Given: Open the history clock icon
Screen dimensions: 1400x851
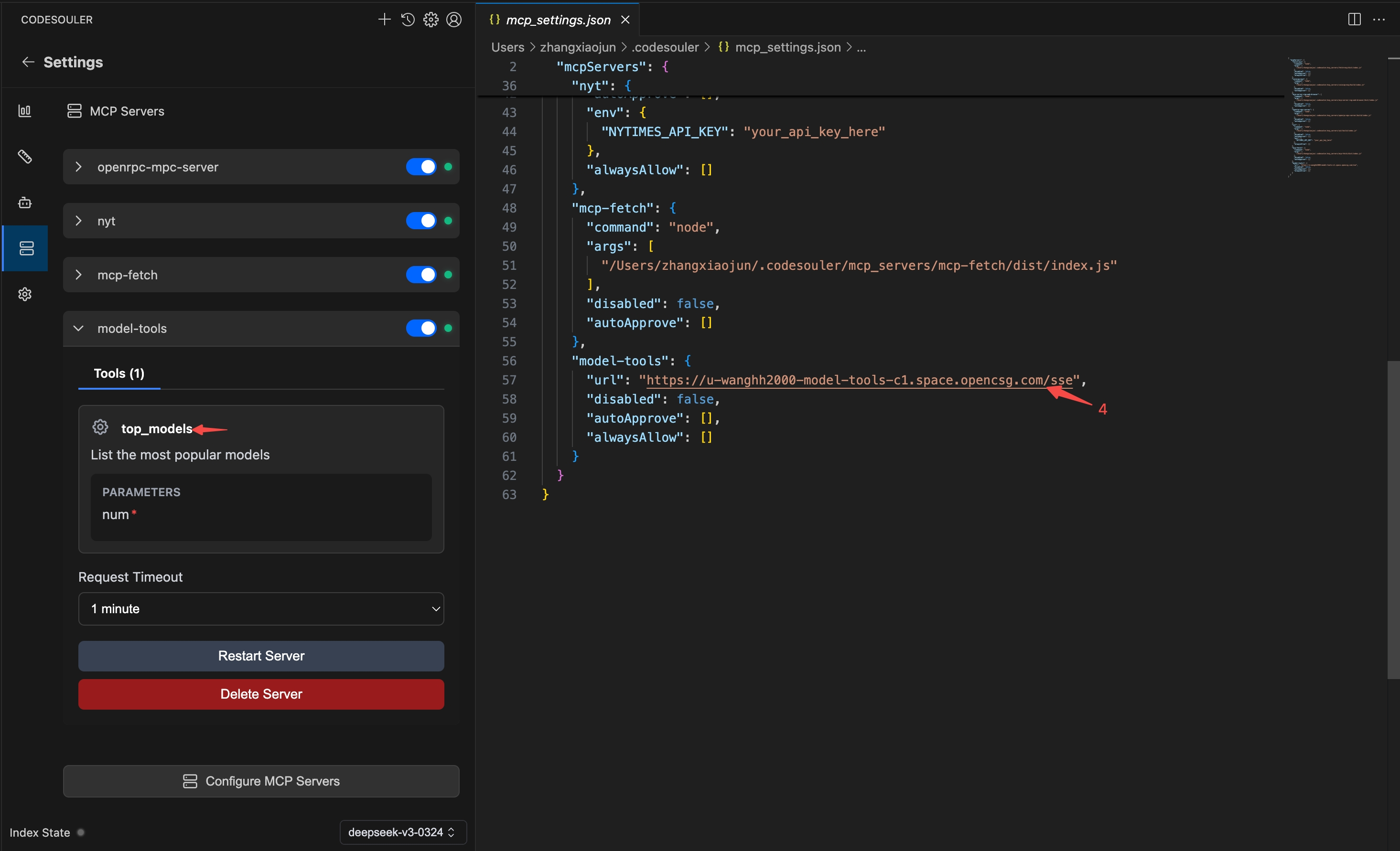Looking at the screenshot, I should (408, 20).
